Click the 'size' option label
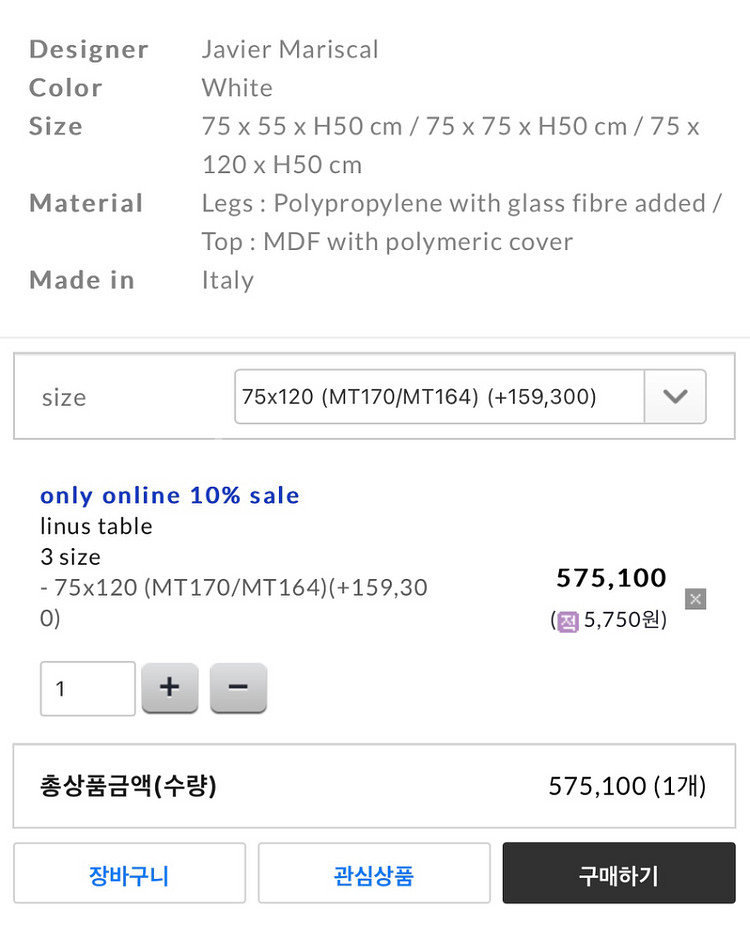The width and height of the screenshot is (750, 925). click(64, 398)
